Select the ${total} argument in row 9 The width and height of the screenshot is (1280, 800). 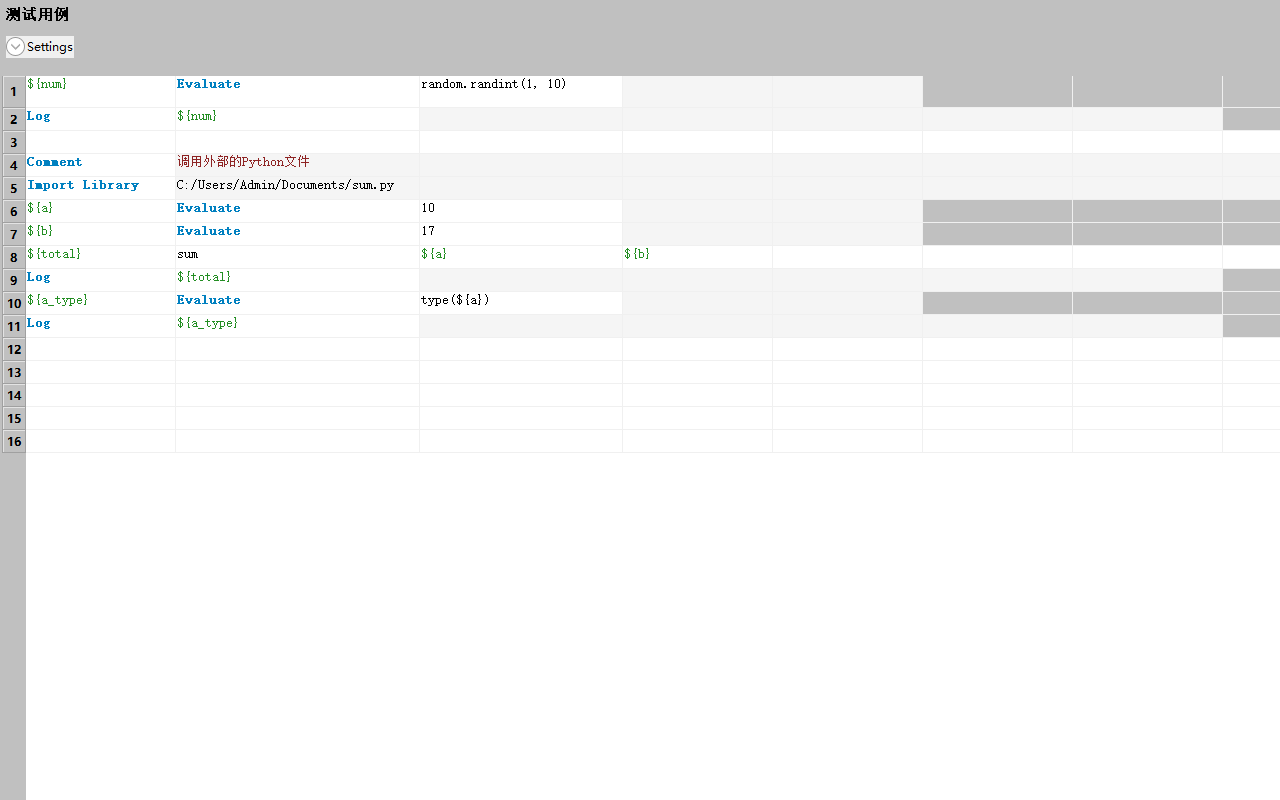click(x=297, y=280)
